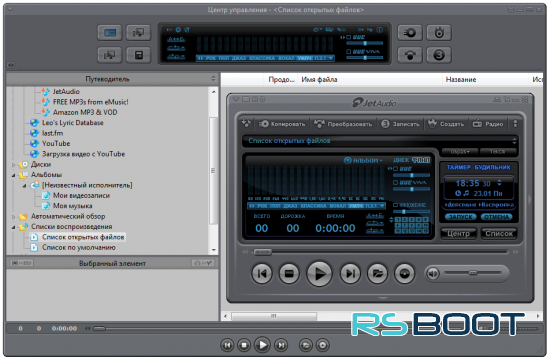Click the JetAudio playback seek bar
The width and height of the screenshot is (550, 361).
[381, 252]
